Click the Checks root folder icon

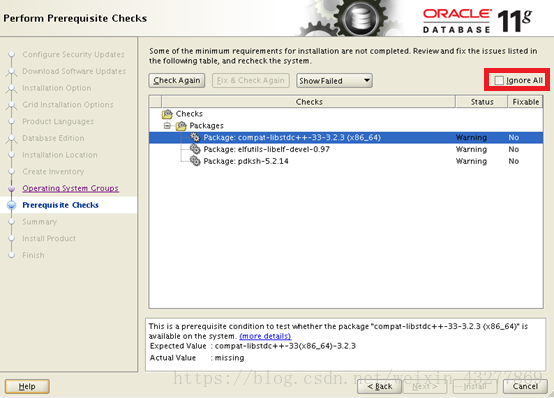(x=167, y=114)
